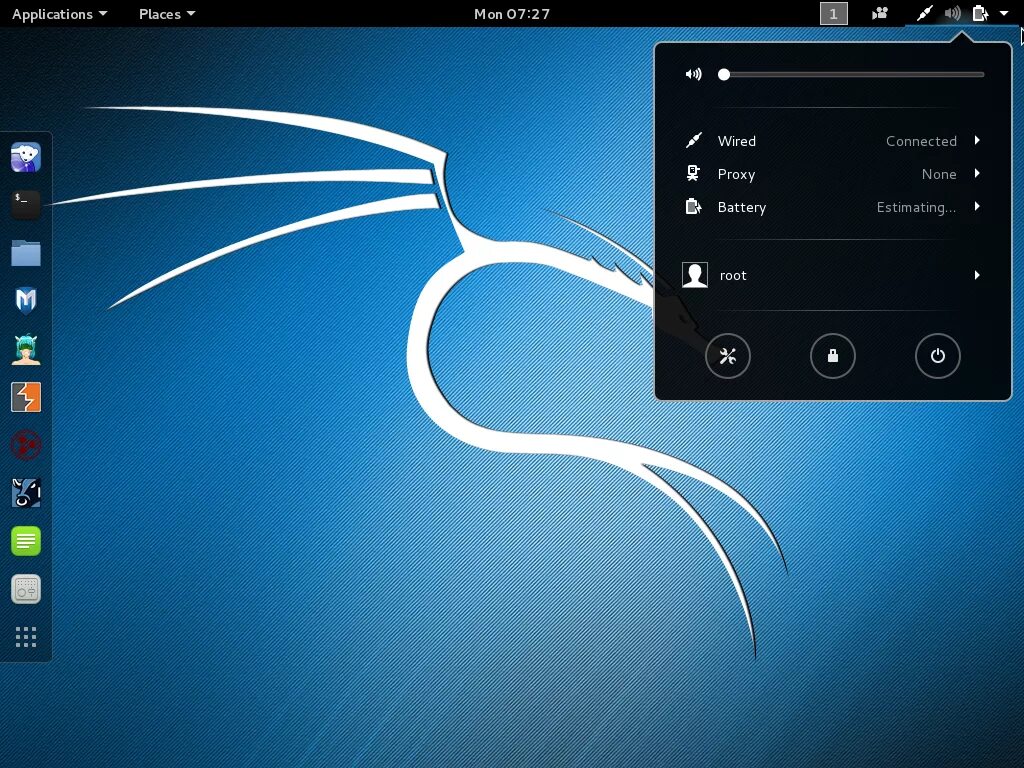Click workspace indicator 1

[x=833, y=14]
